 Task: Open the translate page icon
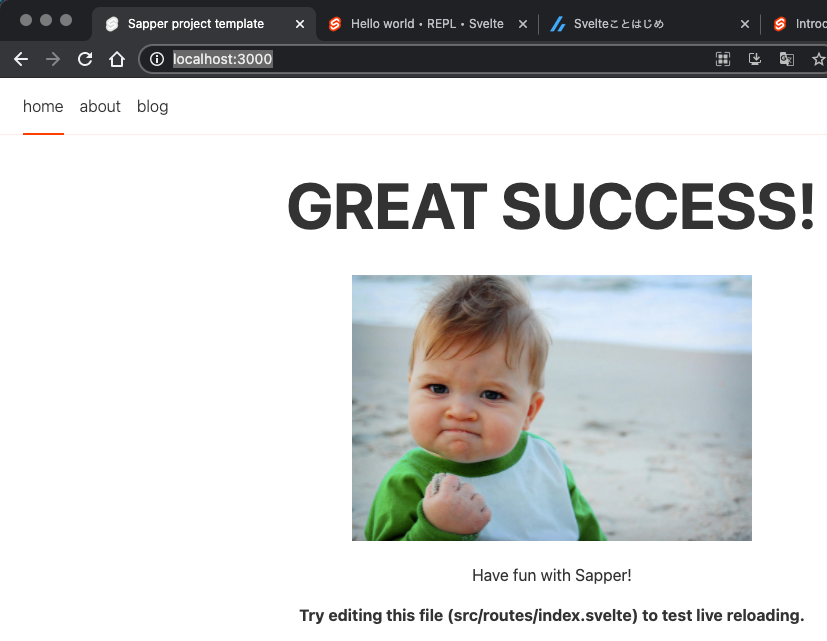pyautogui.click(x=787, y=59)
